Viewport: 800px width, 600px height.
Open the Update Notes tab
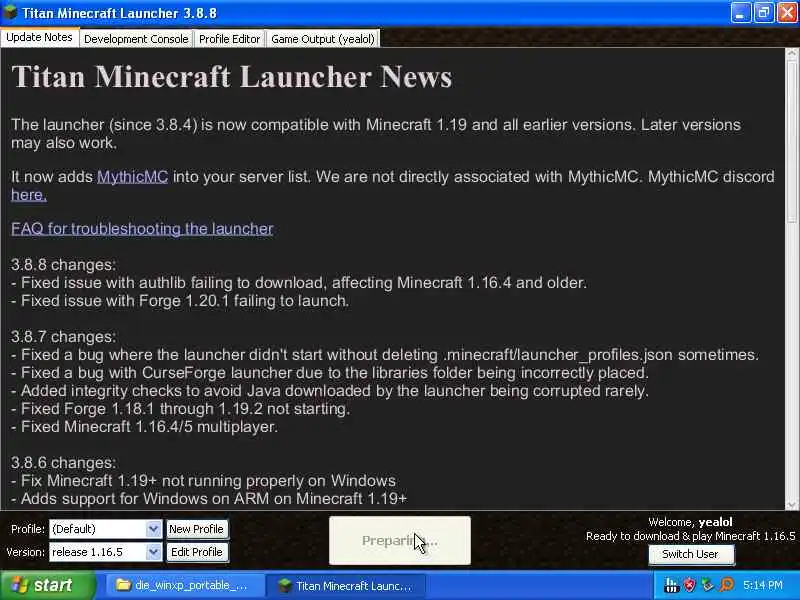coord(39,37)
